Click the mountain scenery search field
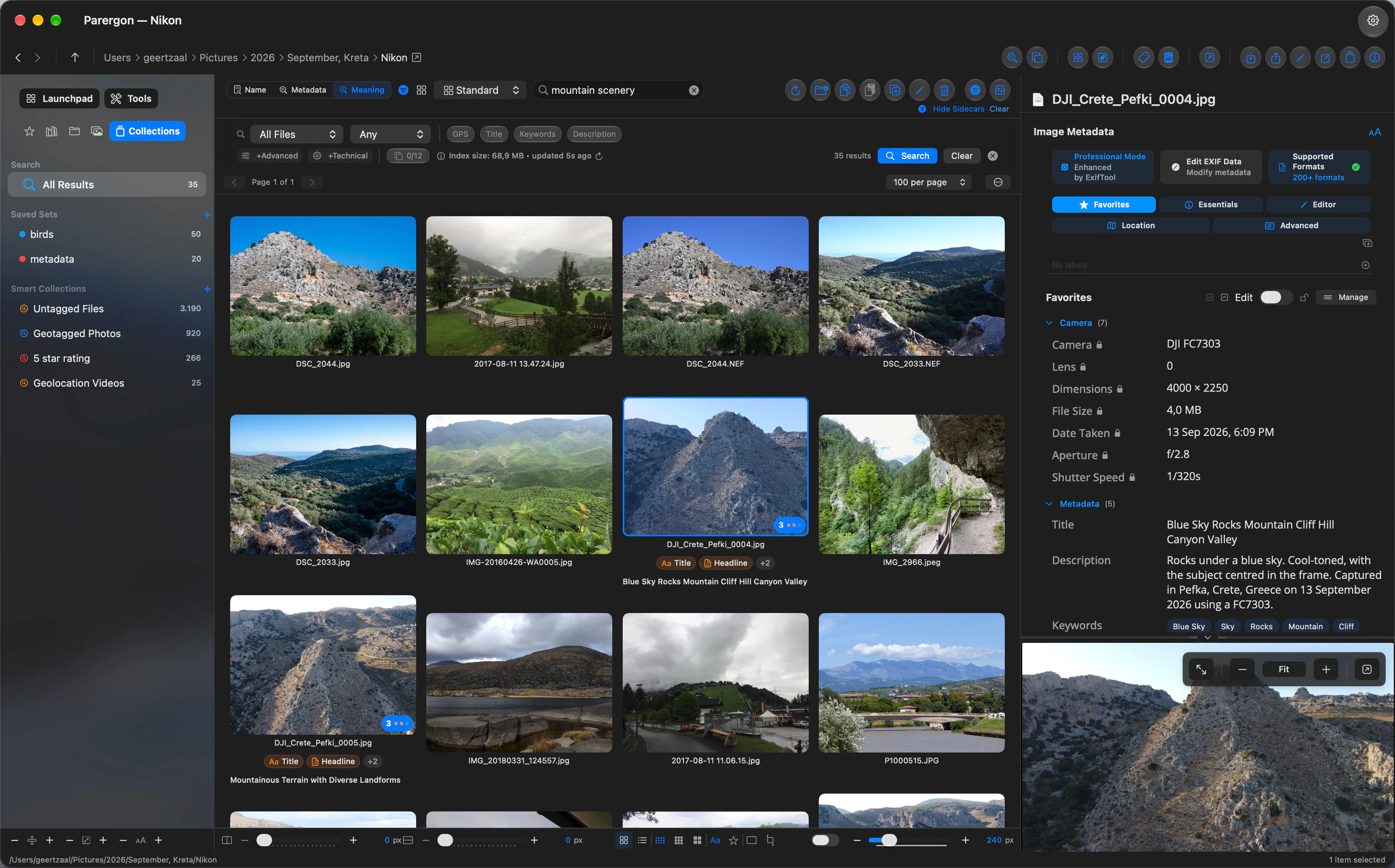The height and width of the screenshot is (868, 1395). (x=617, y=90)
